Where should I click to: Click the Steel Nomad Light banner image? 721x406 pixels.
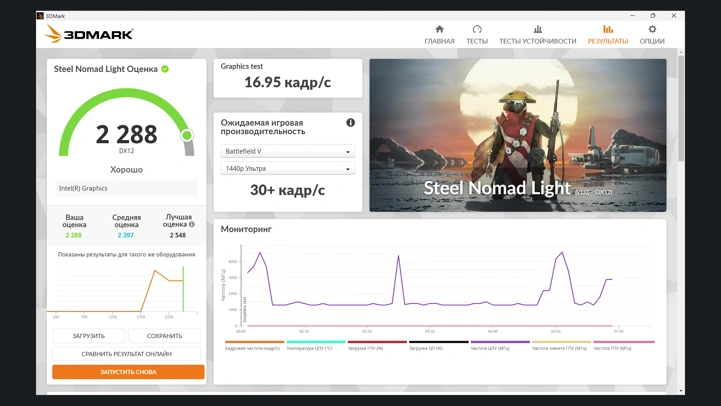point(518,135)
